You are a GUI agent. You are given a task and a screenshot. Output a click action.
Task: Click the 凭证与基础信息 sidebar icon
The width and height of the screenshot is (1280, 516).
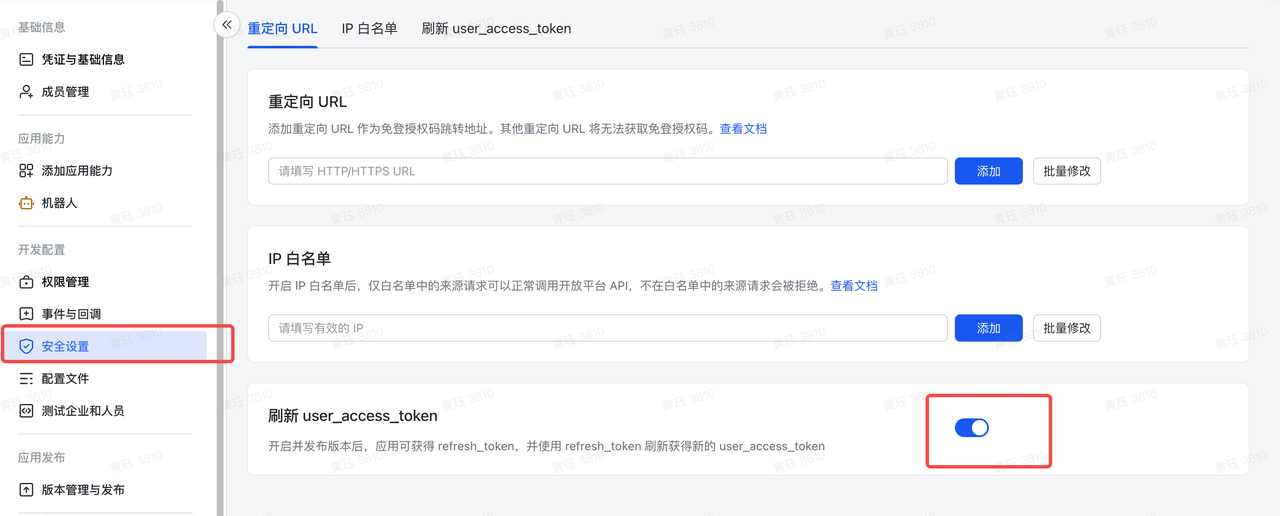click(27, 59)
